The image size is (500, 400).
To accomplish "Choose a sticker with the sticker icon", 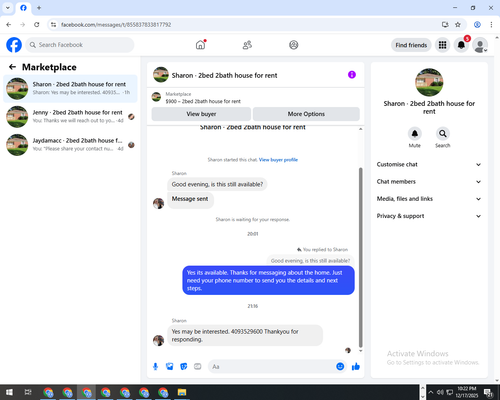I will tap(184, 367).
